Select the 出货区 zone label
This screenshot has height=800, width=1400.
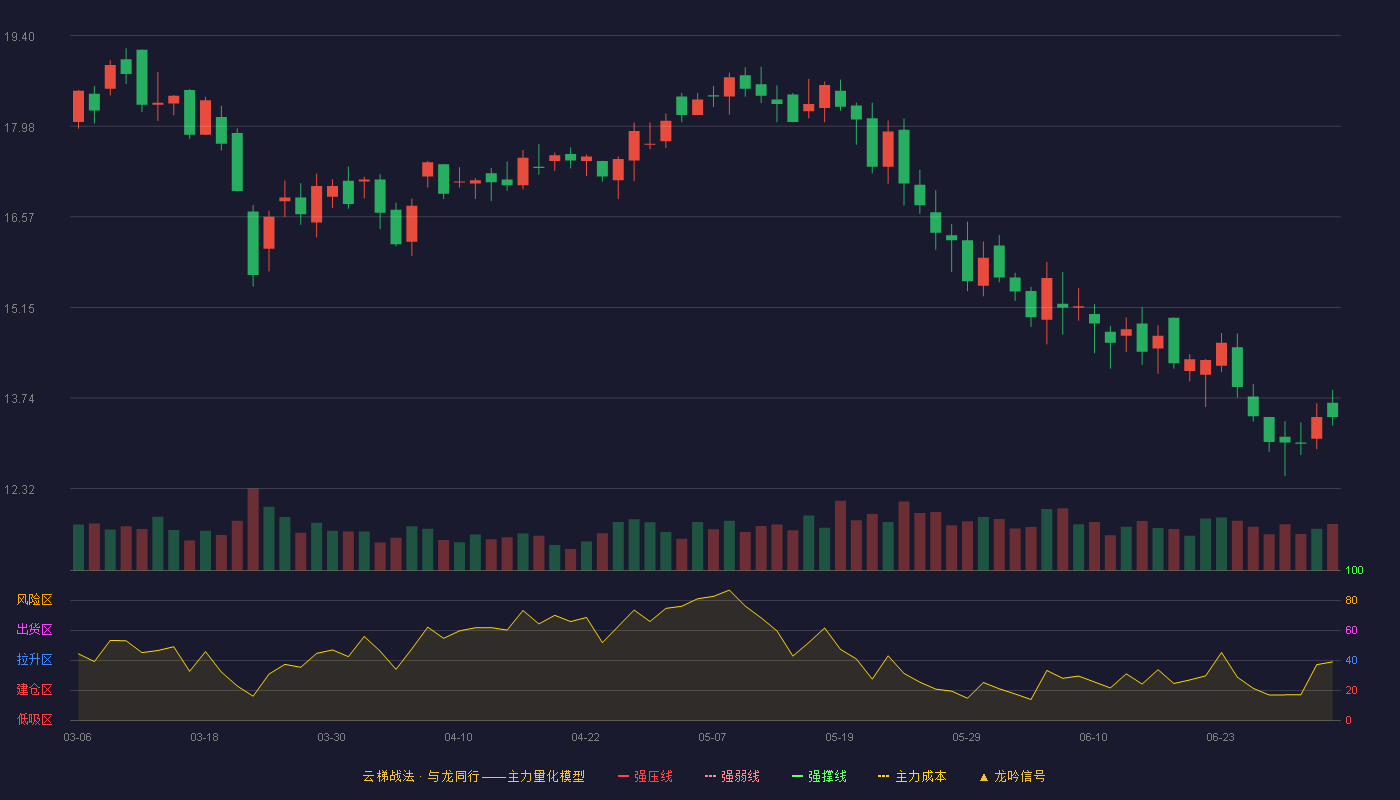tap(34, 630)
